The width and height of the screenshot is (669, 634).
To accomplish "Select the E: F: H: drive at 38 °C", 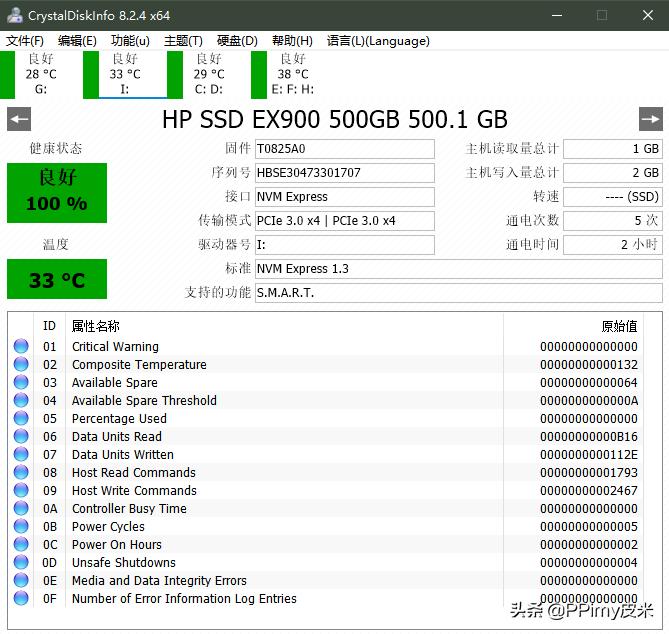I will click(x=293, y=74).
